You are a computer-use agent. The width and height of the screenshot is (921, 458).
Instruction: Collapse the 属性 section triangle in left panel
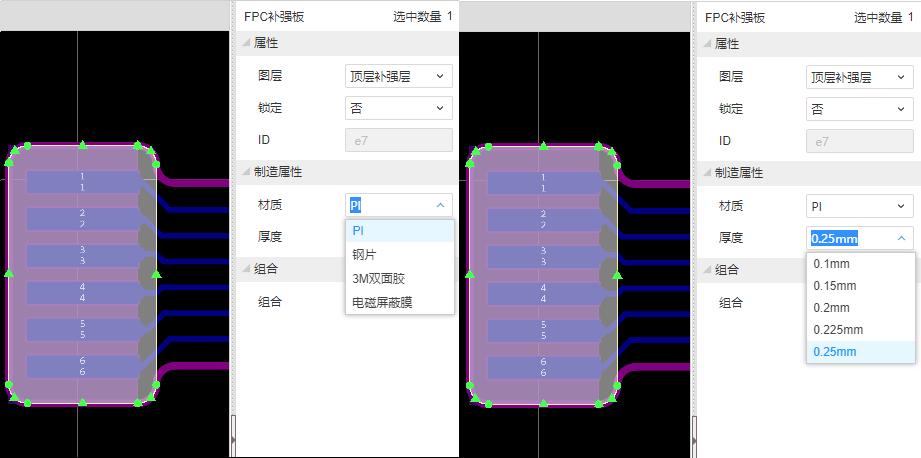coord(247,44)
